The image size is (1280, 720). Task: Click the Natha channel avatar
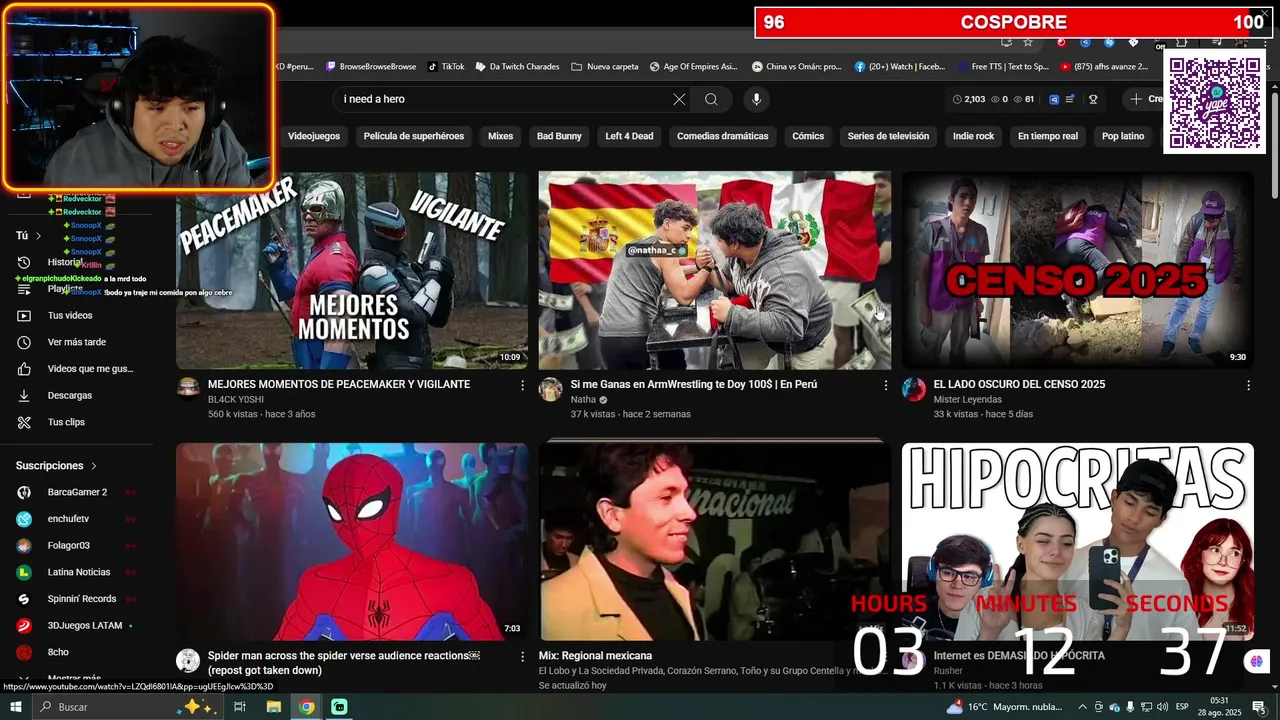coord(551,389)
